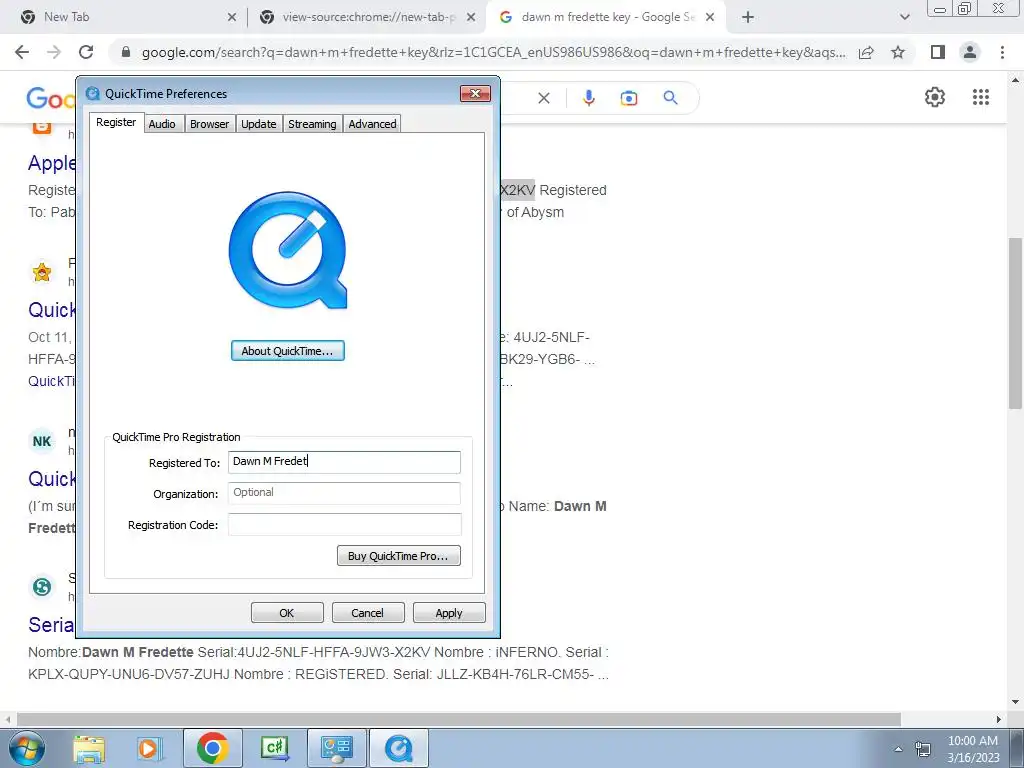Viewport: 1024px width, 768px height.
Task: Click the Chrome taskbar icon
Action: tap(212, 748)
